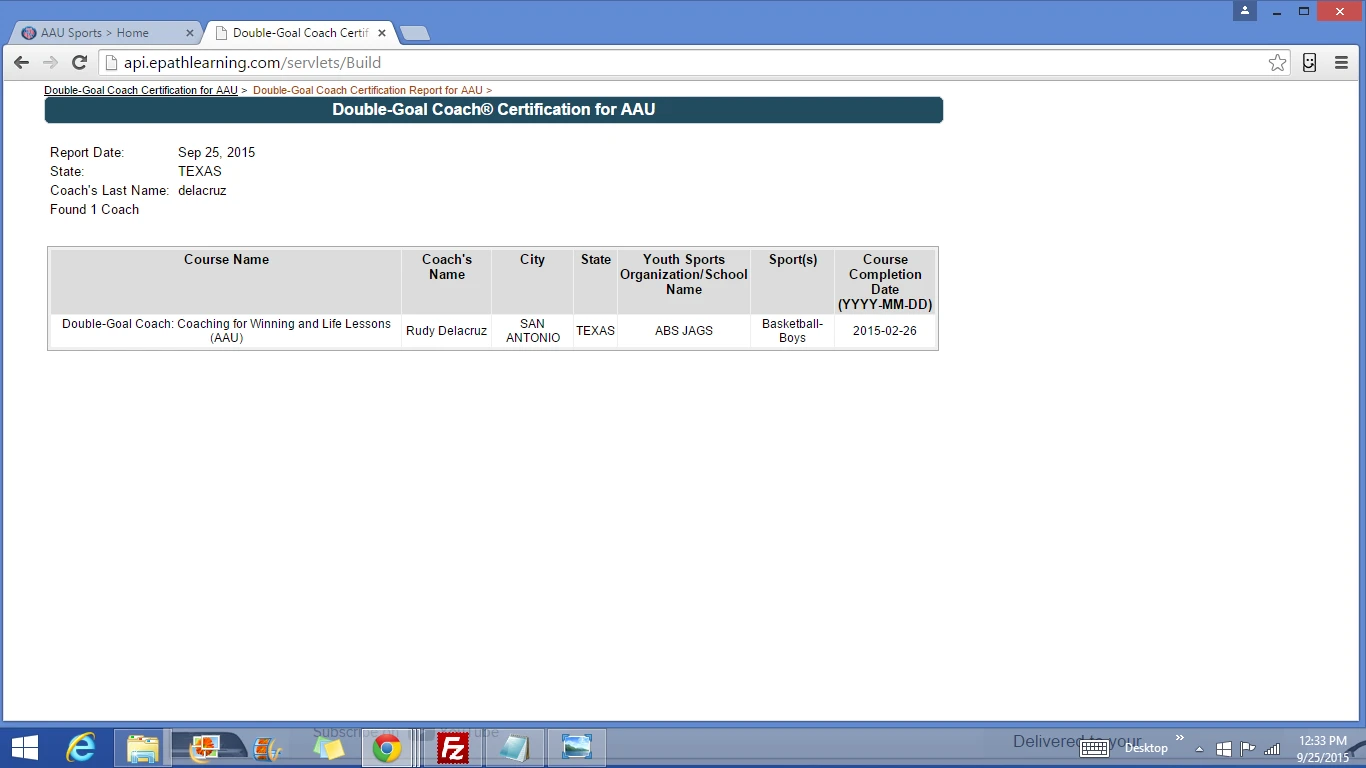Open the screen capture tool in taskbar
1366x768 pixels.
click(x=577, y=748)
